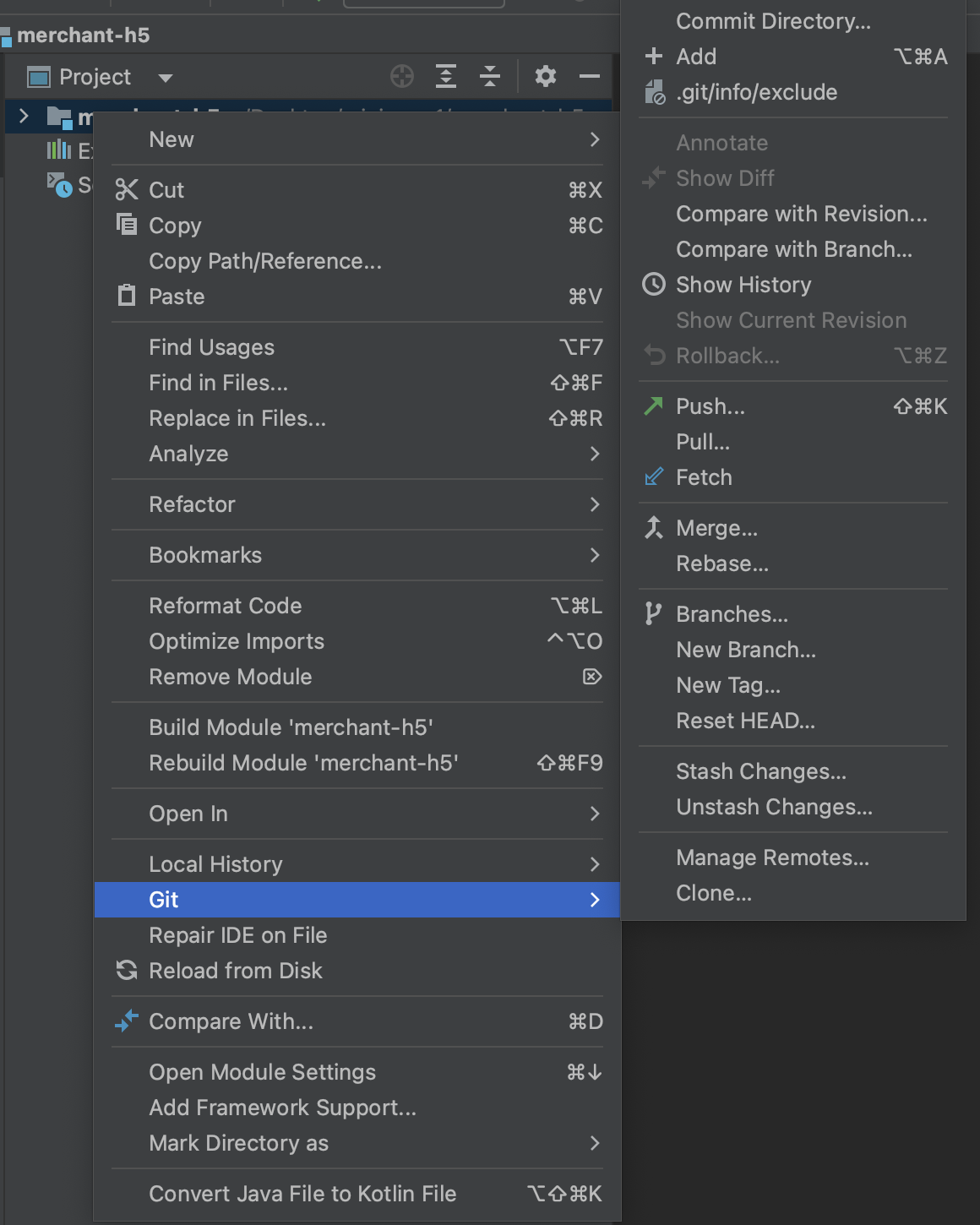
Task: Expand the Refactor submenu chevron
Action: click(x=595, y=504)
